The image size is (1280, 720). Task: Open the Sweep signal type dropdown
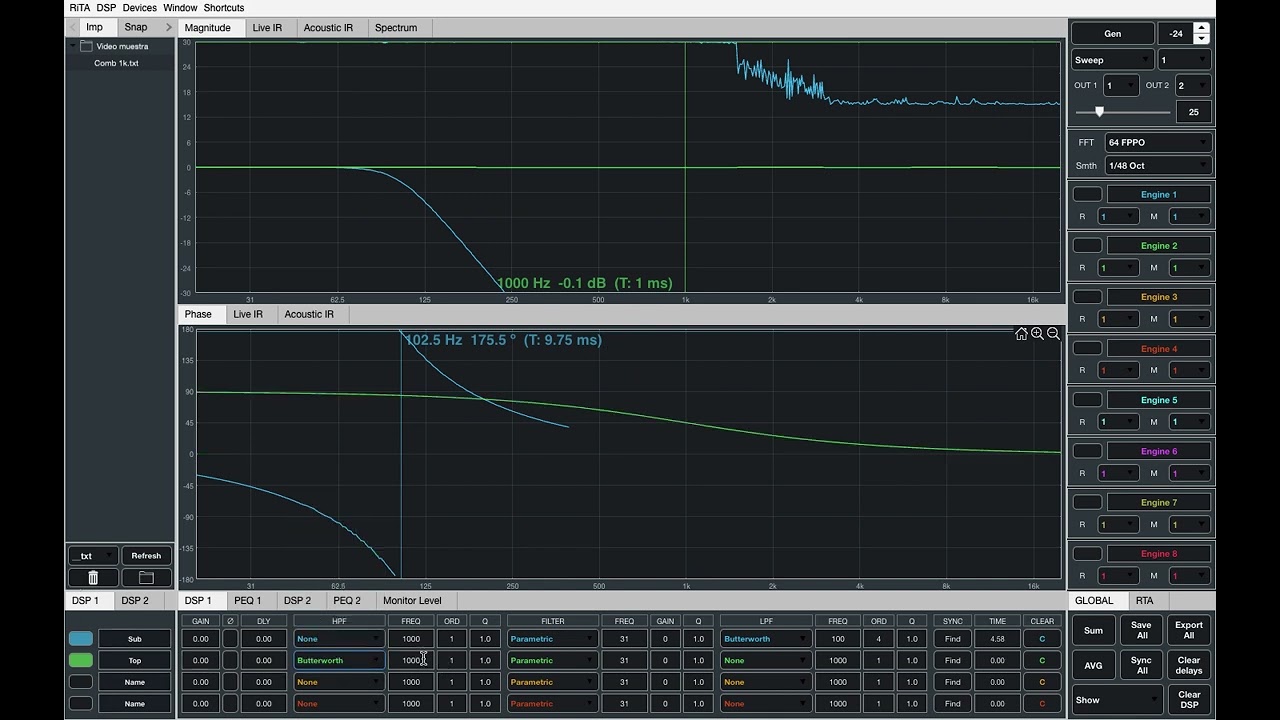click(x=1112, y=60)
